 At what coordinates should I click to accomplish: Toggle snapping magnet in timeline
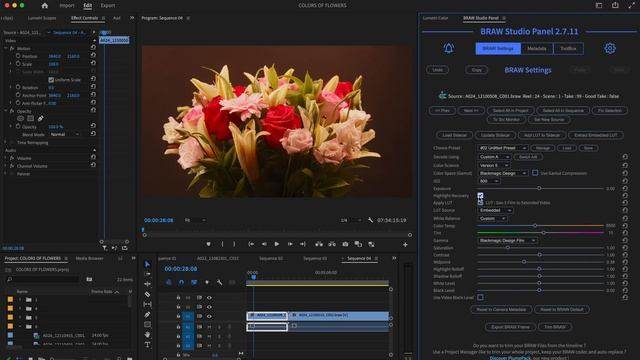point(181,282)
